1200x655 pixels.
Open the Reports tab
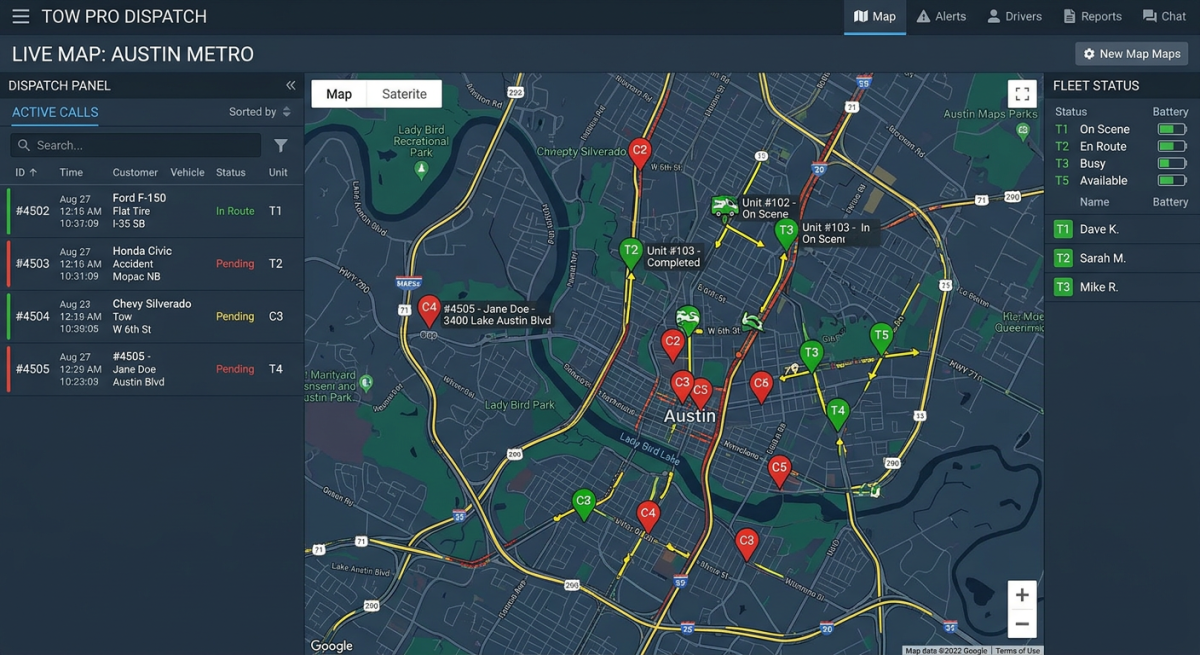pyautogui.click(x=1092, y=17)
